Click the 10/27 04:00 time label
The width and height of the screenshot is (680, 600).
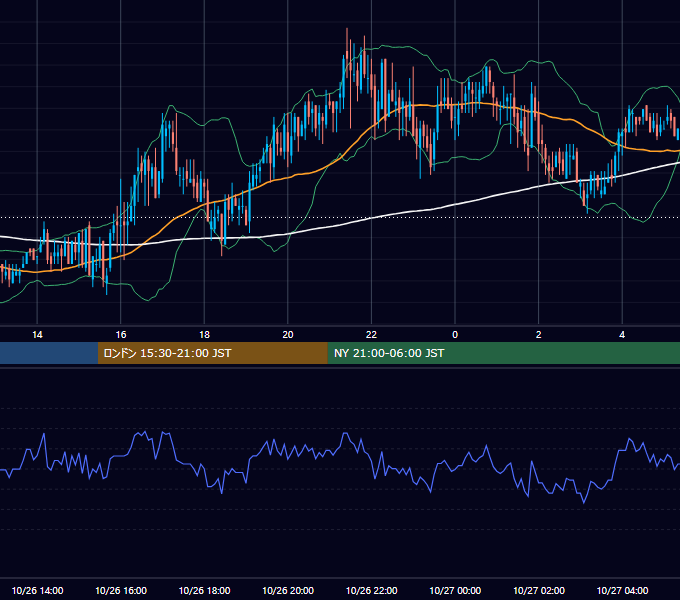click(x=622, y=590)
